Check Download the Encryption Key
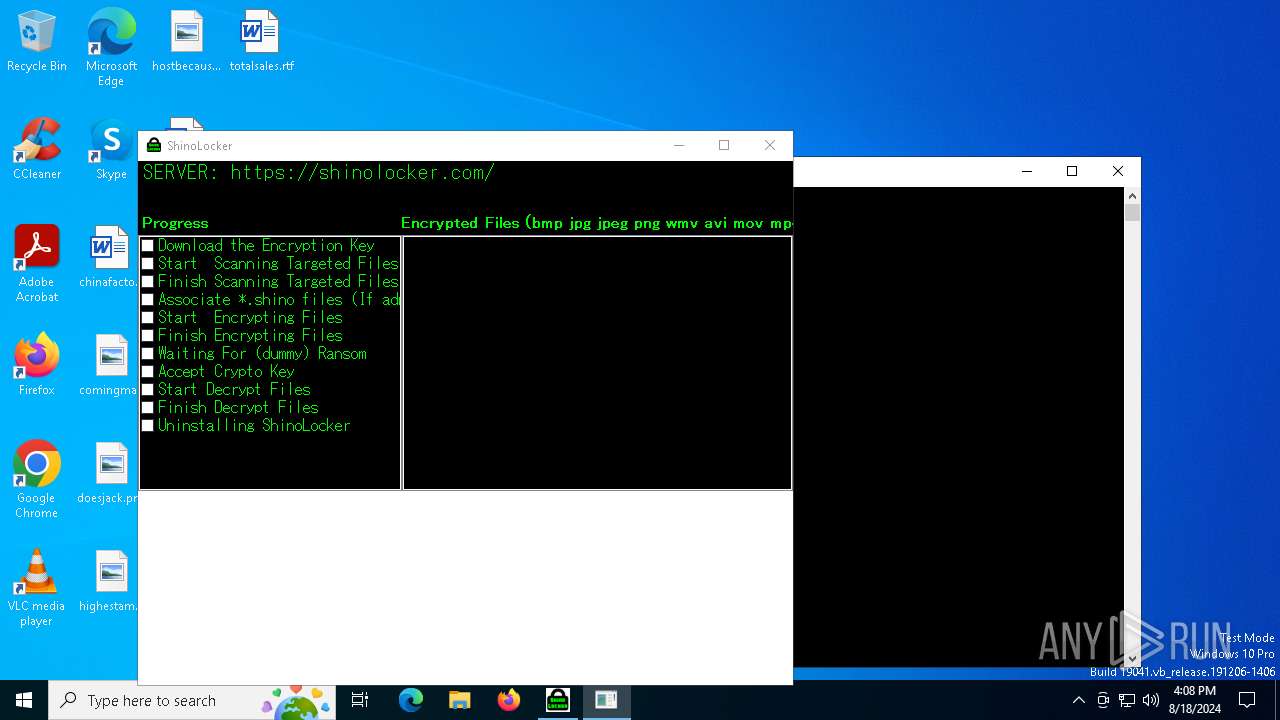This screenshot has height=720, width=1280. coord(148,246)
